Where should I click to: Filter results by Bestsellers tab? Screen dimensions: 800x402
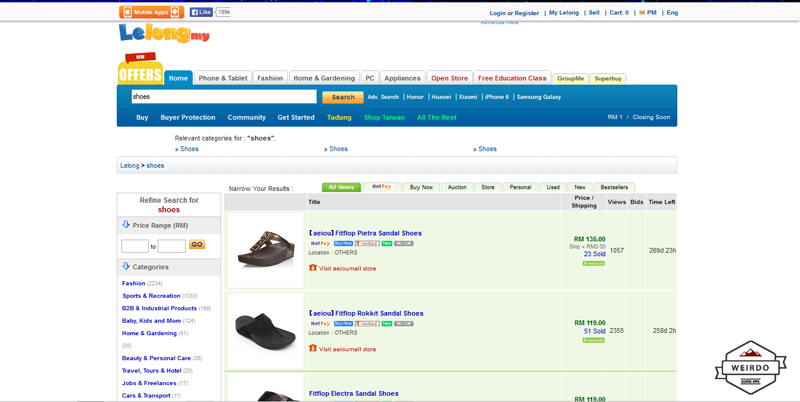click(614, 187)
